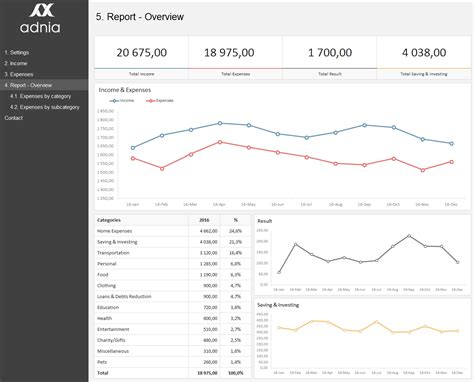The image size is (474, 382).
Task: Select the Personal category row
Action: coord(173,264)
